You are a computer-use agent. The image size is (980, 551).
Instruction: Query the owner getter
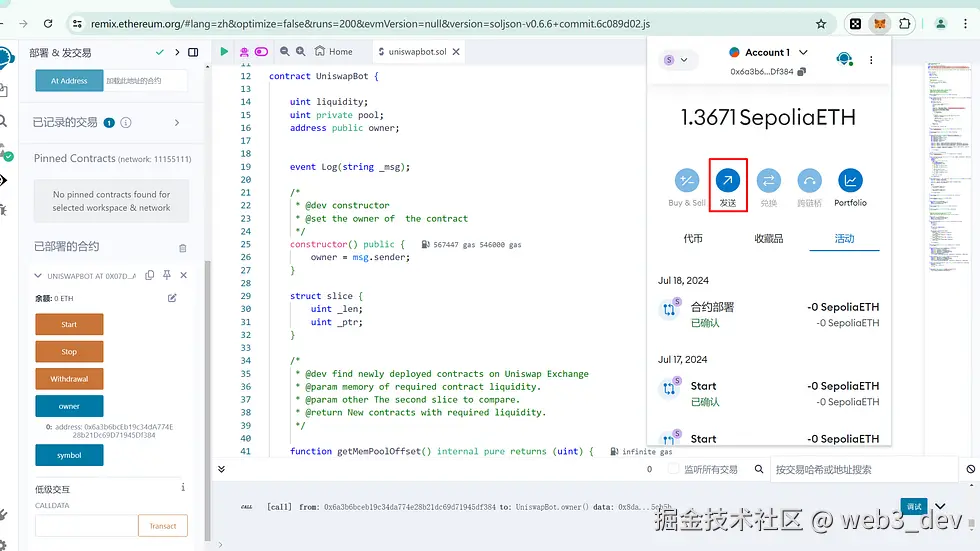[69, 406]
